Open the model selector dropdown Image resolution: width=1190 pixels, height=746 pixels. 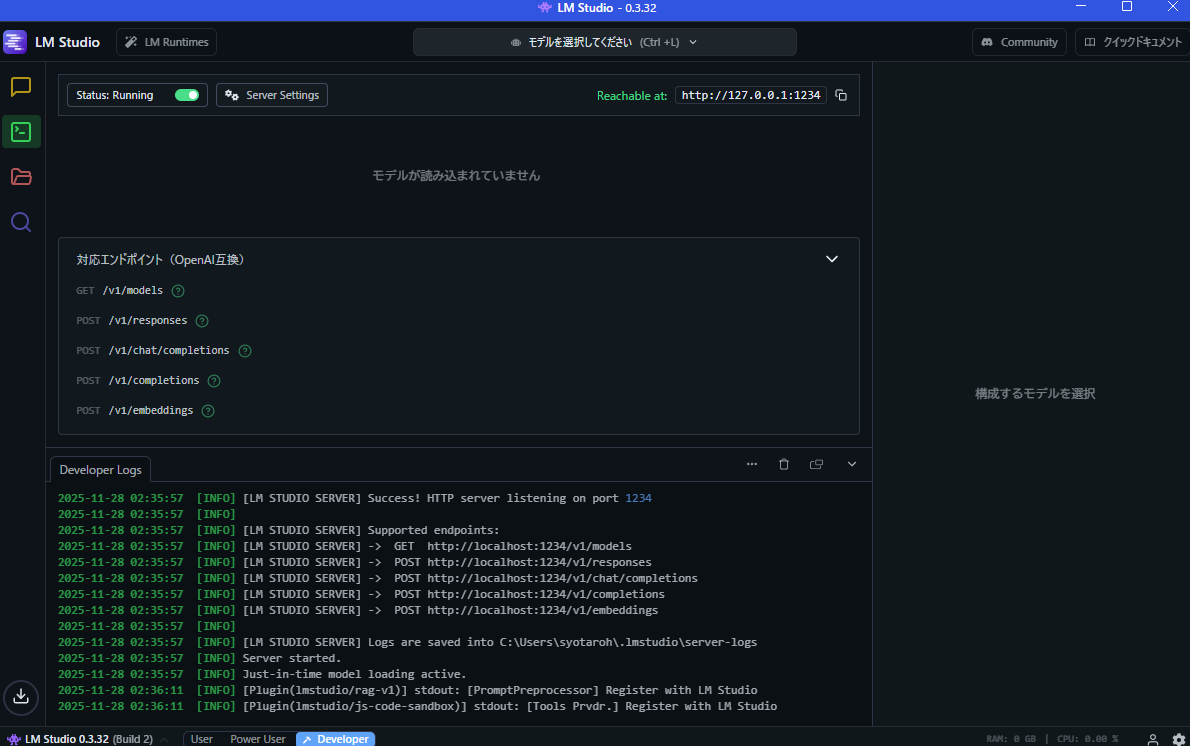(x=605, y=42)
